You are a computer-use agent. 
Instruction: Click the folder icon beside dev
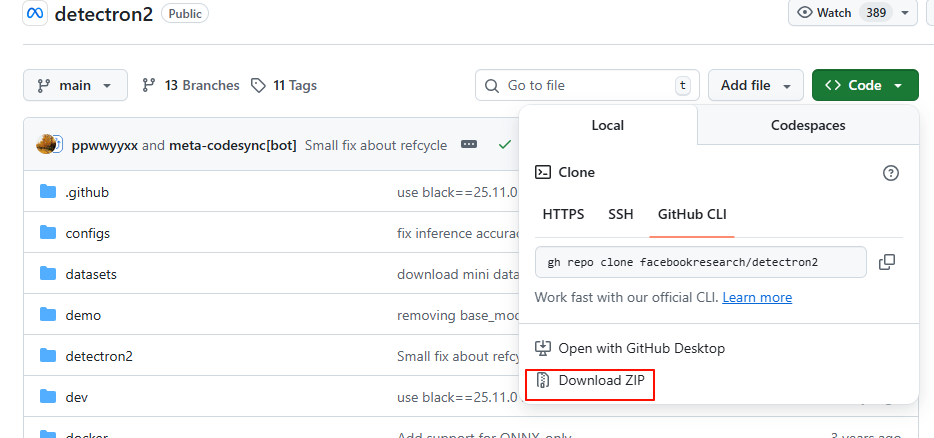[x=48, y=397]
